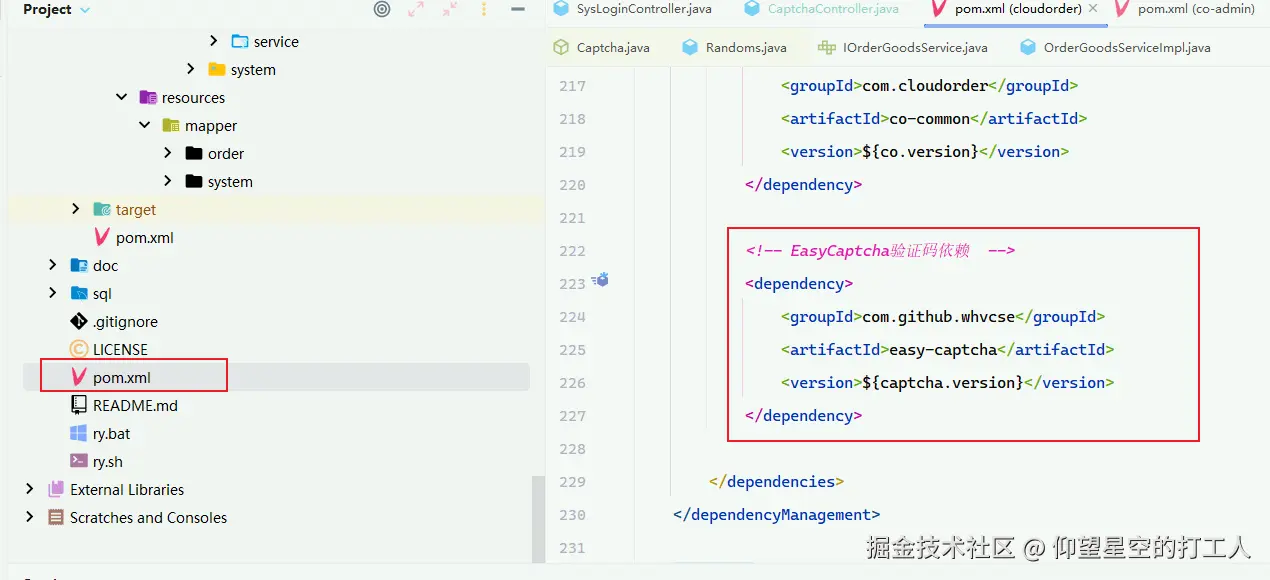1270x580 pixels.
Task: Click the service folder icon
Action: click(240, 41)
